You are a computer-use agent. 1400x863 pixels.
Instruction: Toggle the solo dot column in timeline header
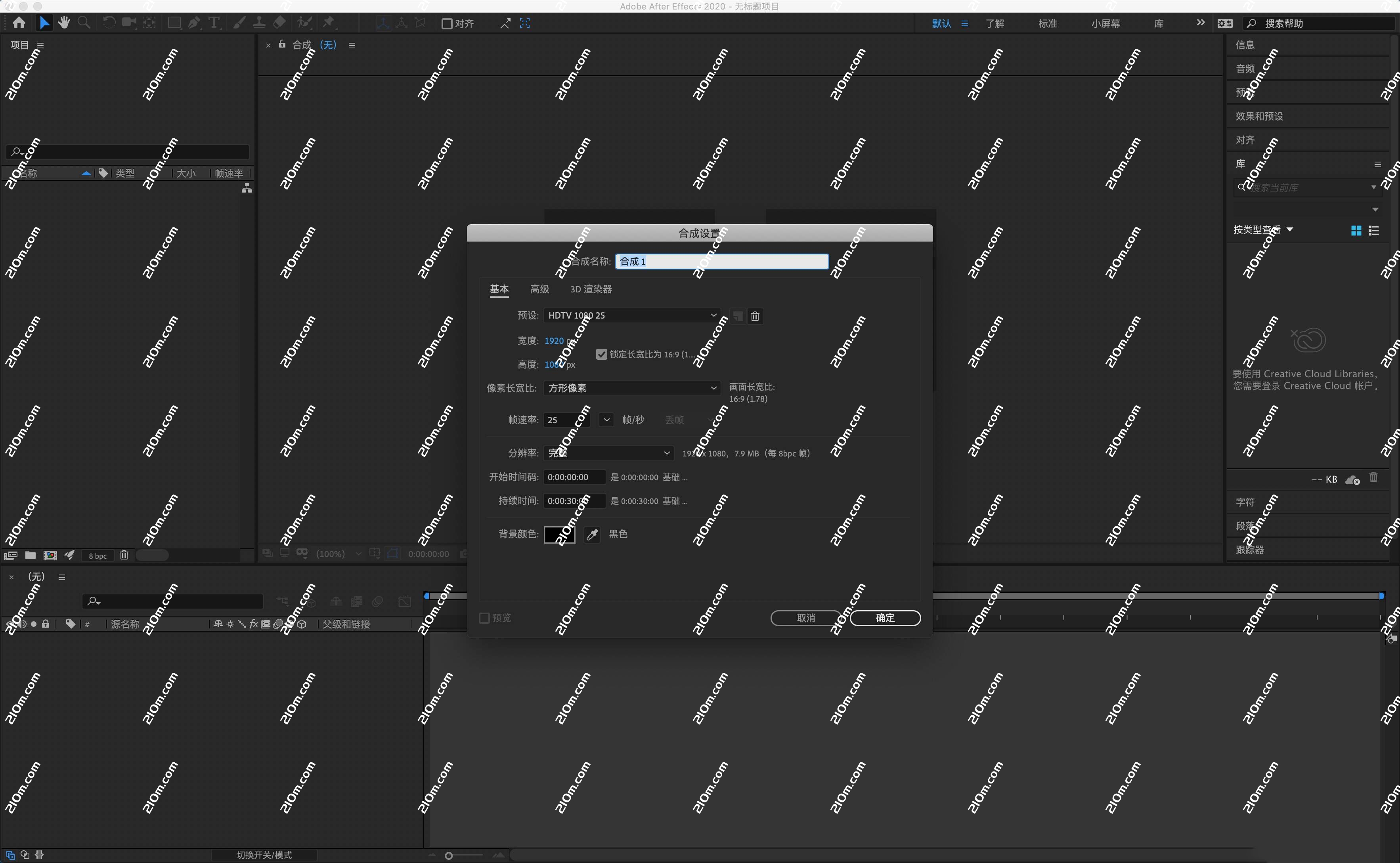34,624
